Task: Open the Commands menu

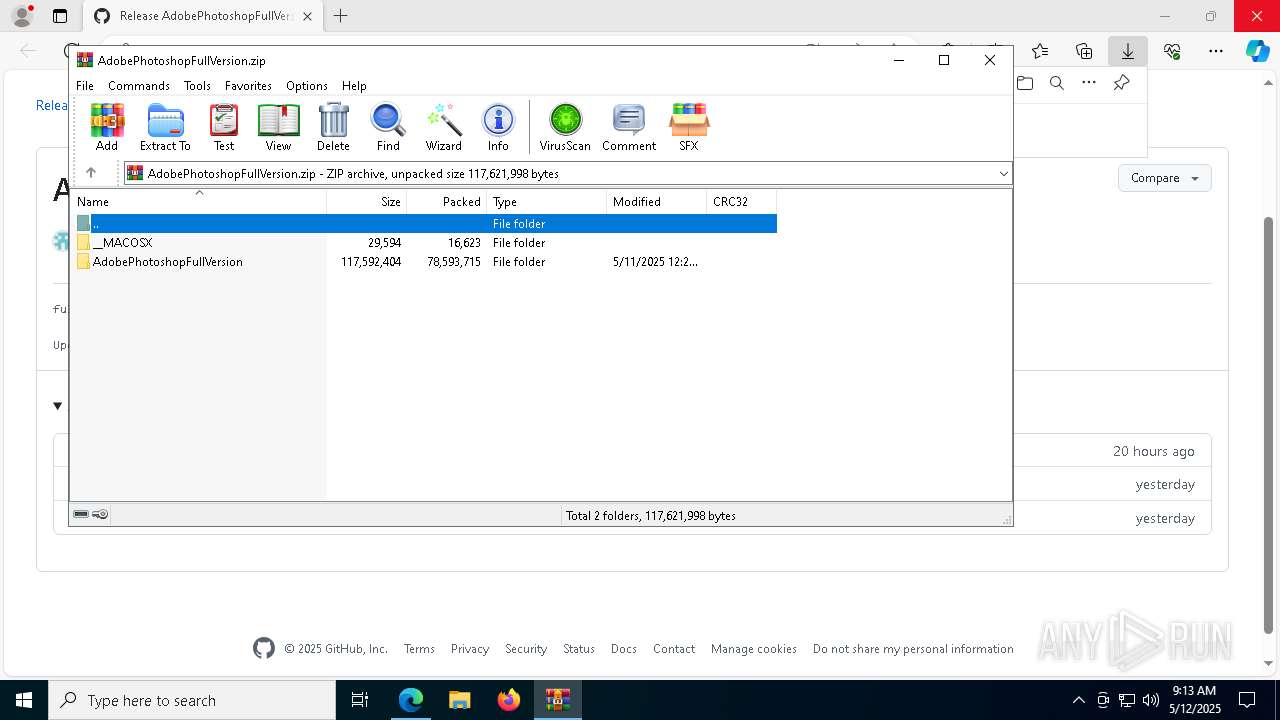Action: click(x=139, y=86)
